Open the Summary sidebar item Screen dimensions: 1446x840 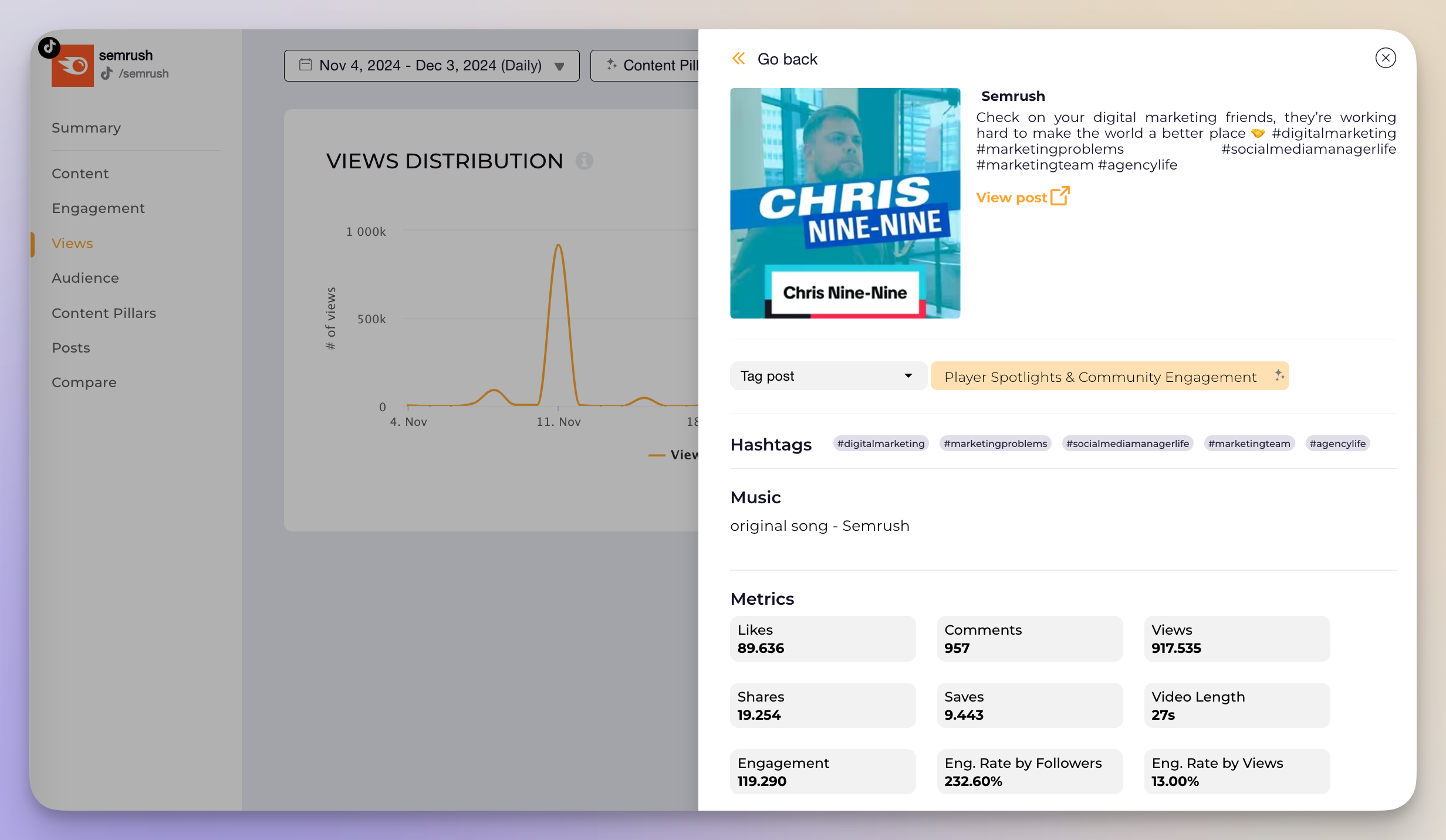(86, 128)
